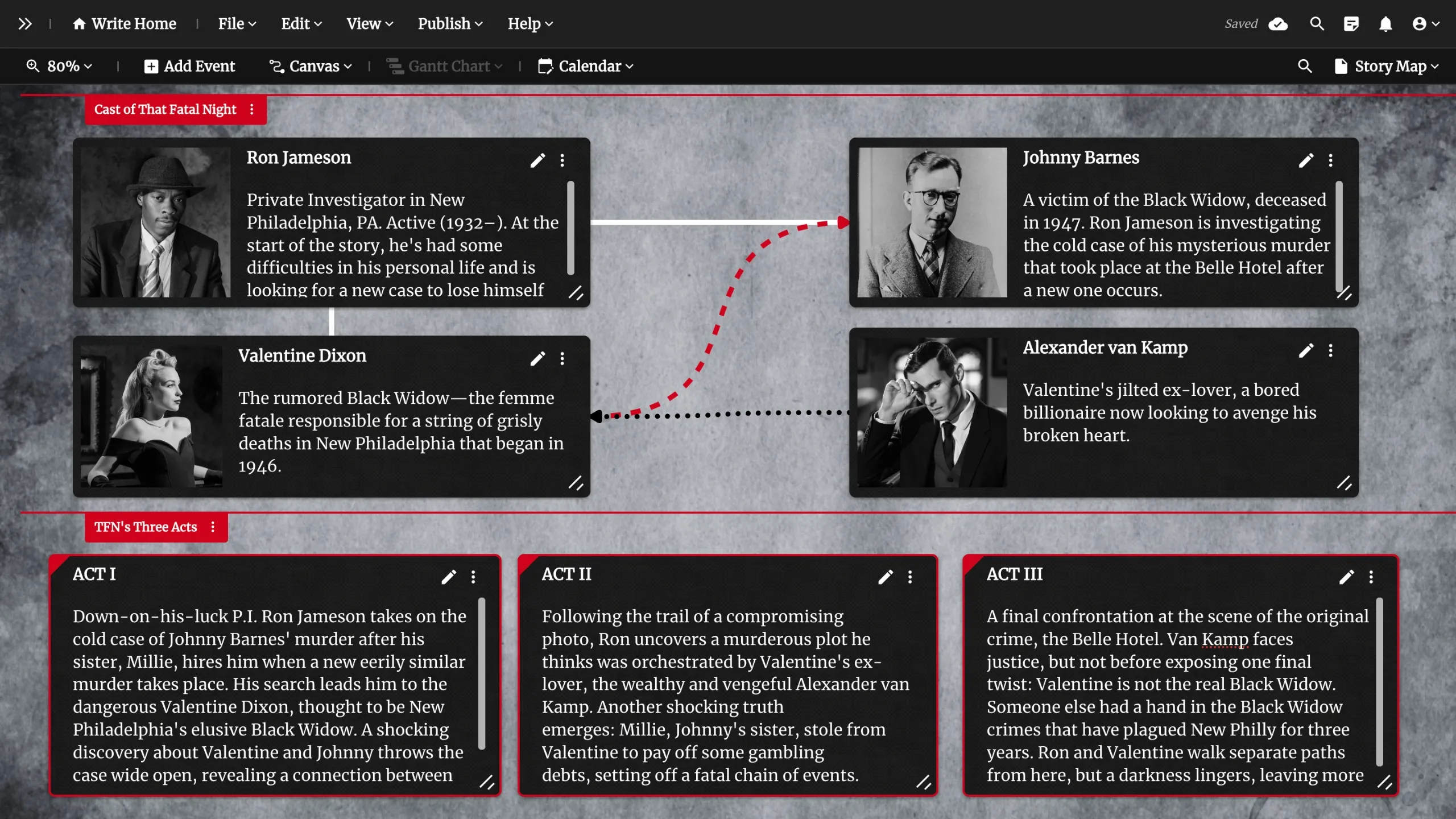Expand the Story Map dropdown
The height and width of the screenshot is (819, 1456).
[1387, 67]
